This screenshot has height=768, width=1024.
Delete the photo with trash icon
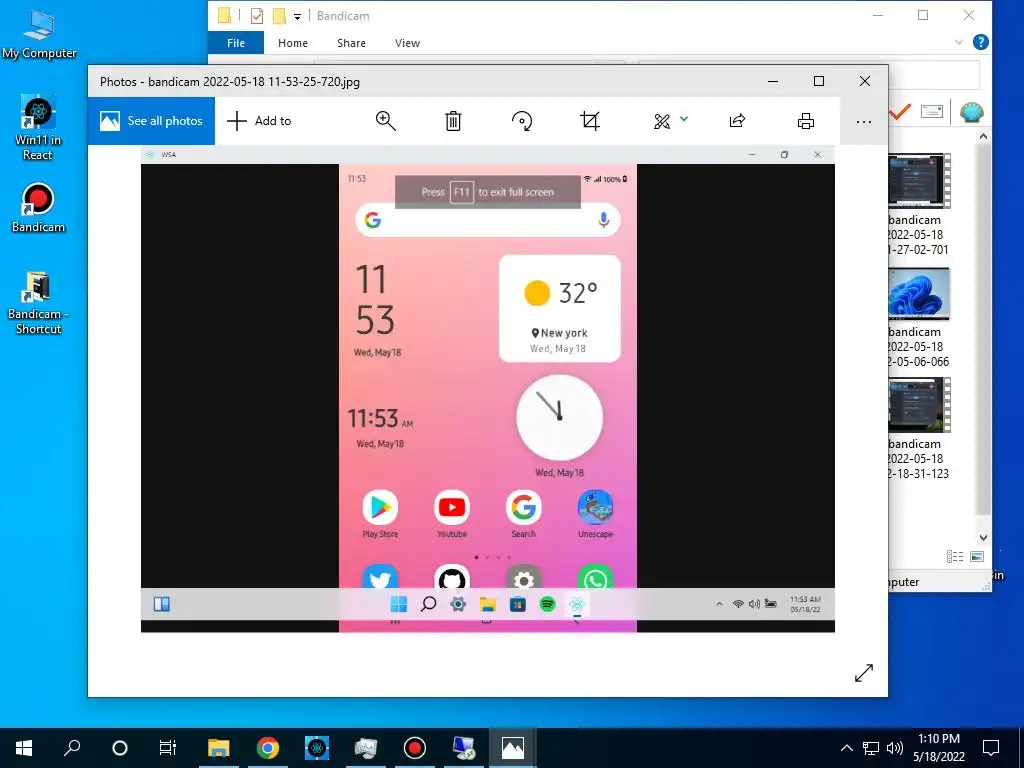453,121
